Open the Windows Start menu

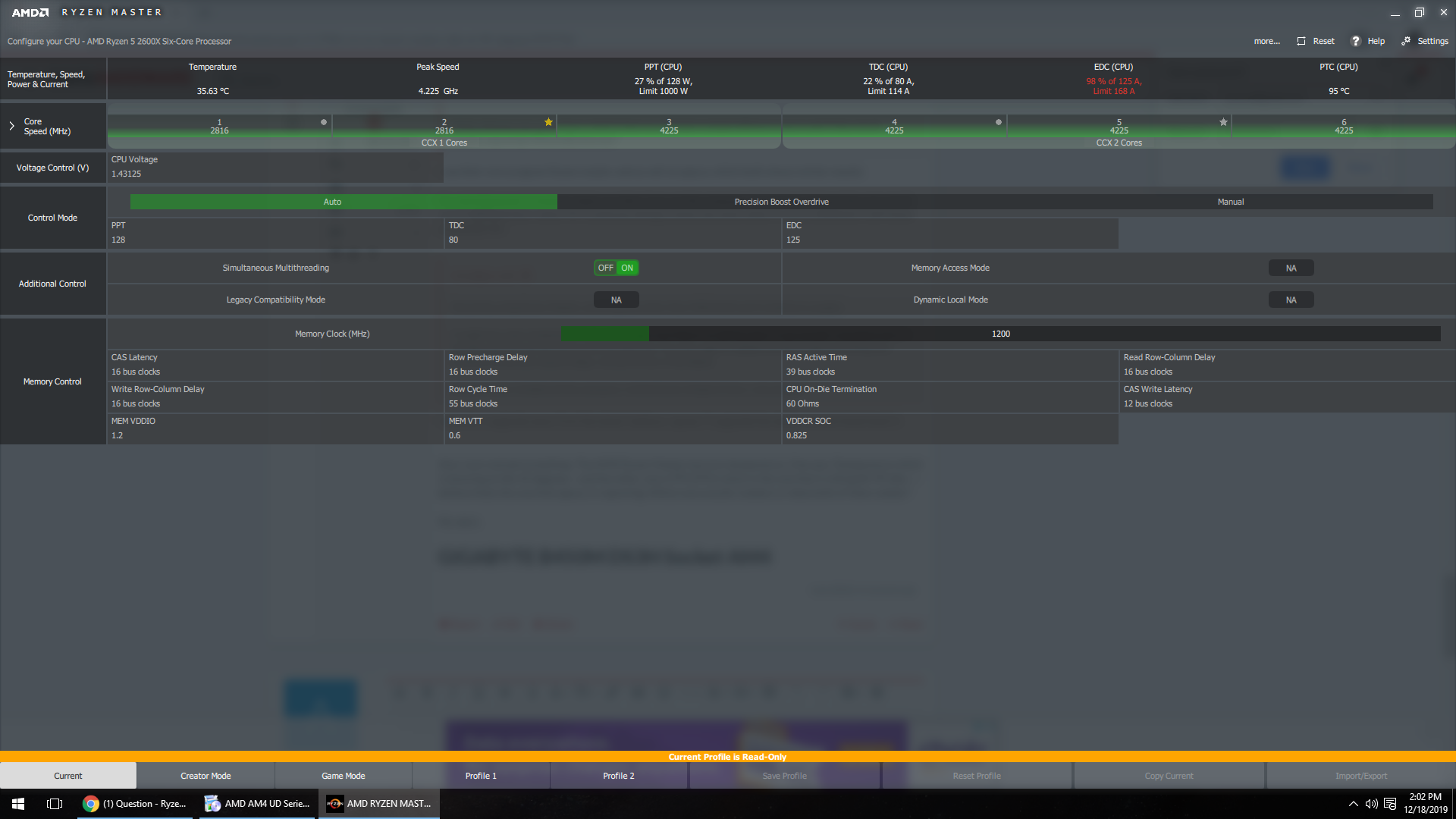18,804
